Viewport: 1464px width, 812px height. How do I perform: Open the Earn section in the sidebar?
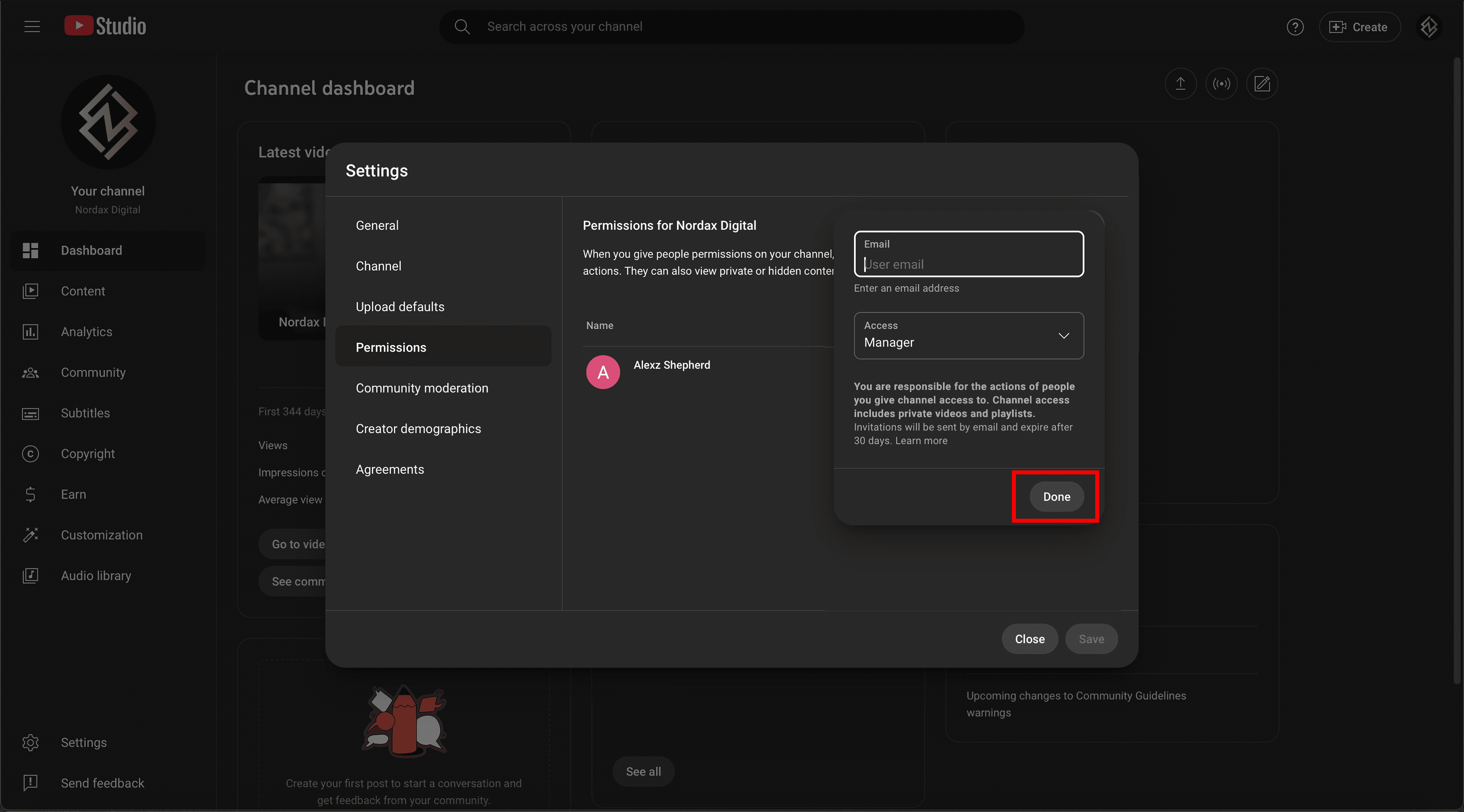point(73,494)
